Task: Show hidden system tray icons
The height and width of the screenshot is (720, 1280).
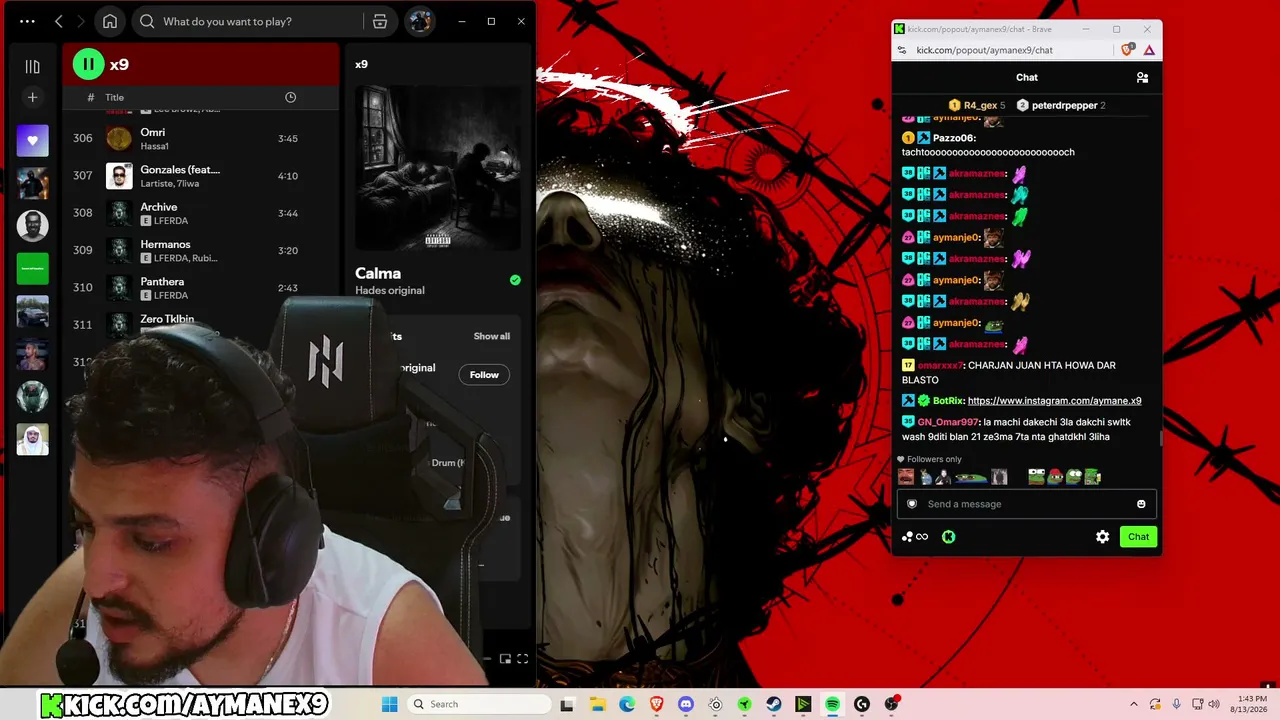Action: 1133,704
